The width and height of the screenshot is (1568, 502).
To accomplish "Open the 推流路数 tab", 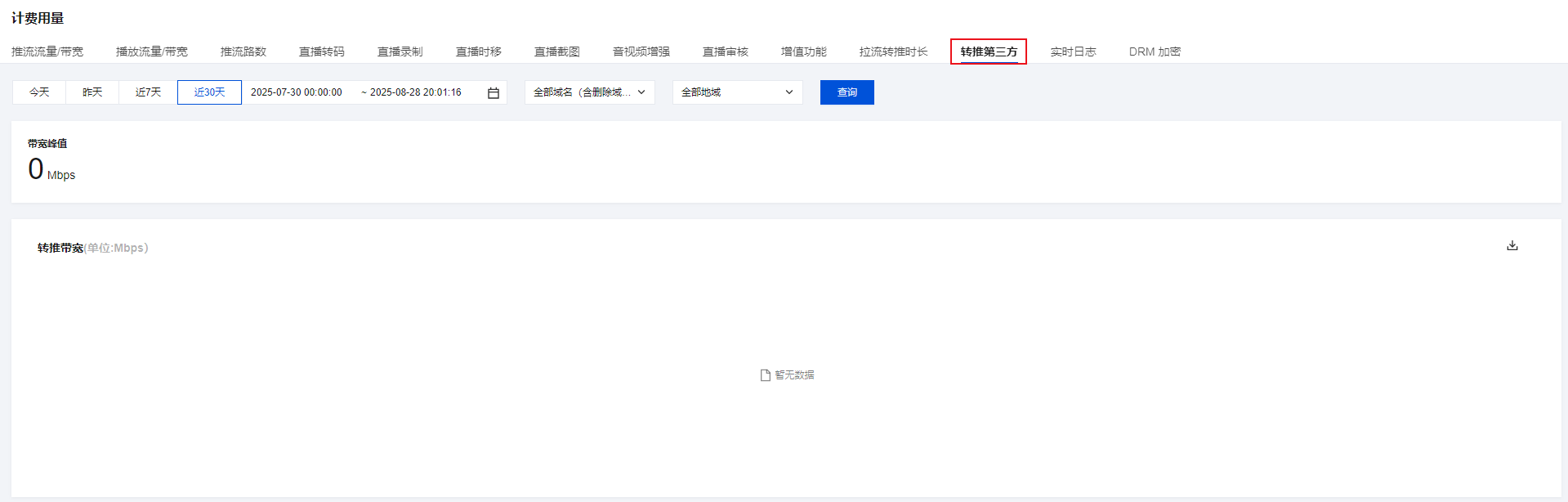I will pos(243,52).
